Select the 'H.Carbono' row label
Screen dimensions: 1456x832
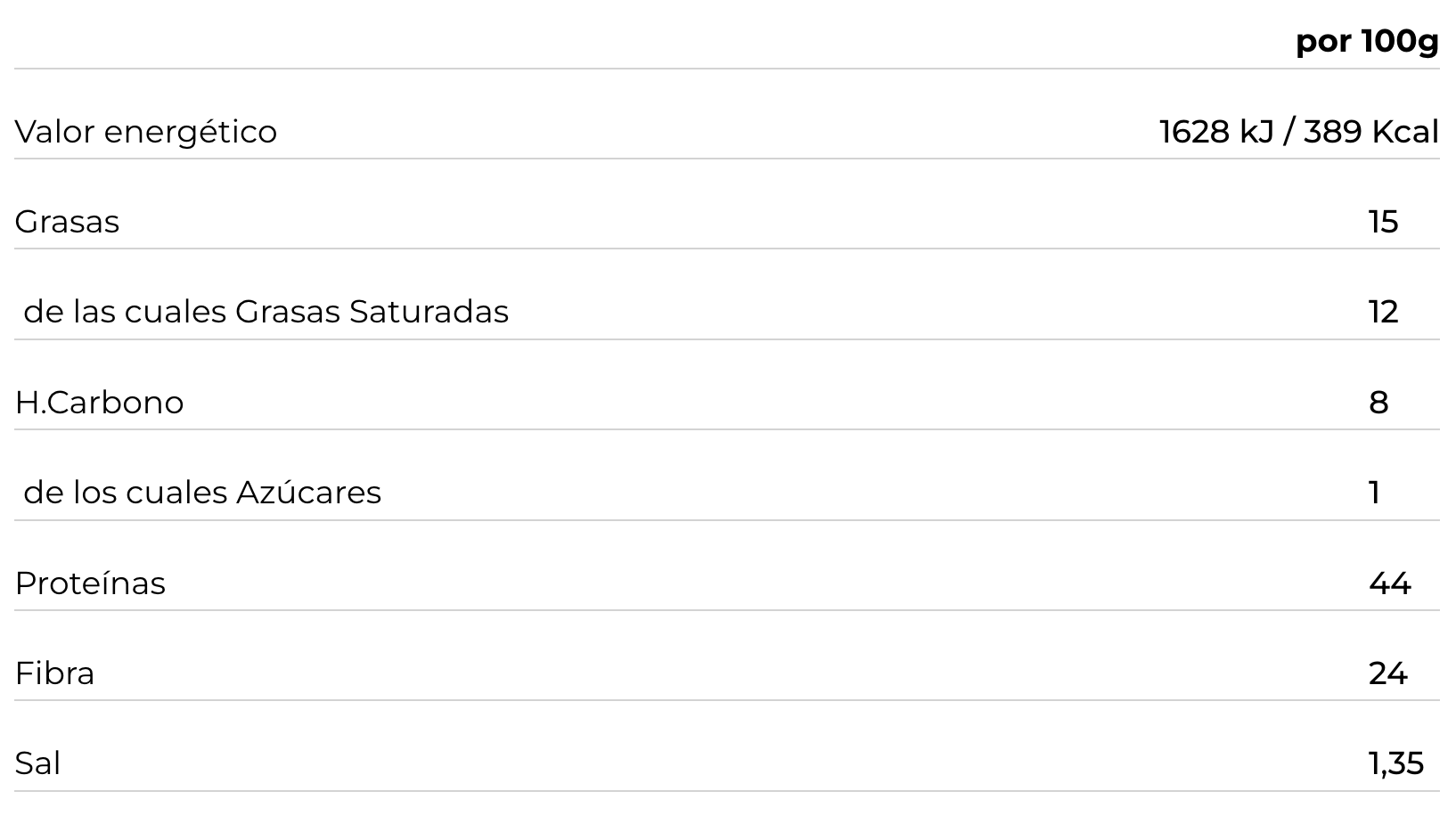tap(99, 403)
